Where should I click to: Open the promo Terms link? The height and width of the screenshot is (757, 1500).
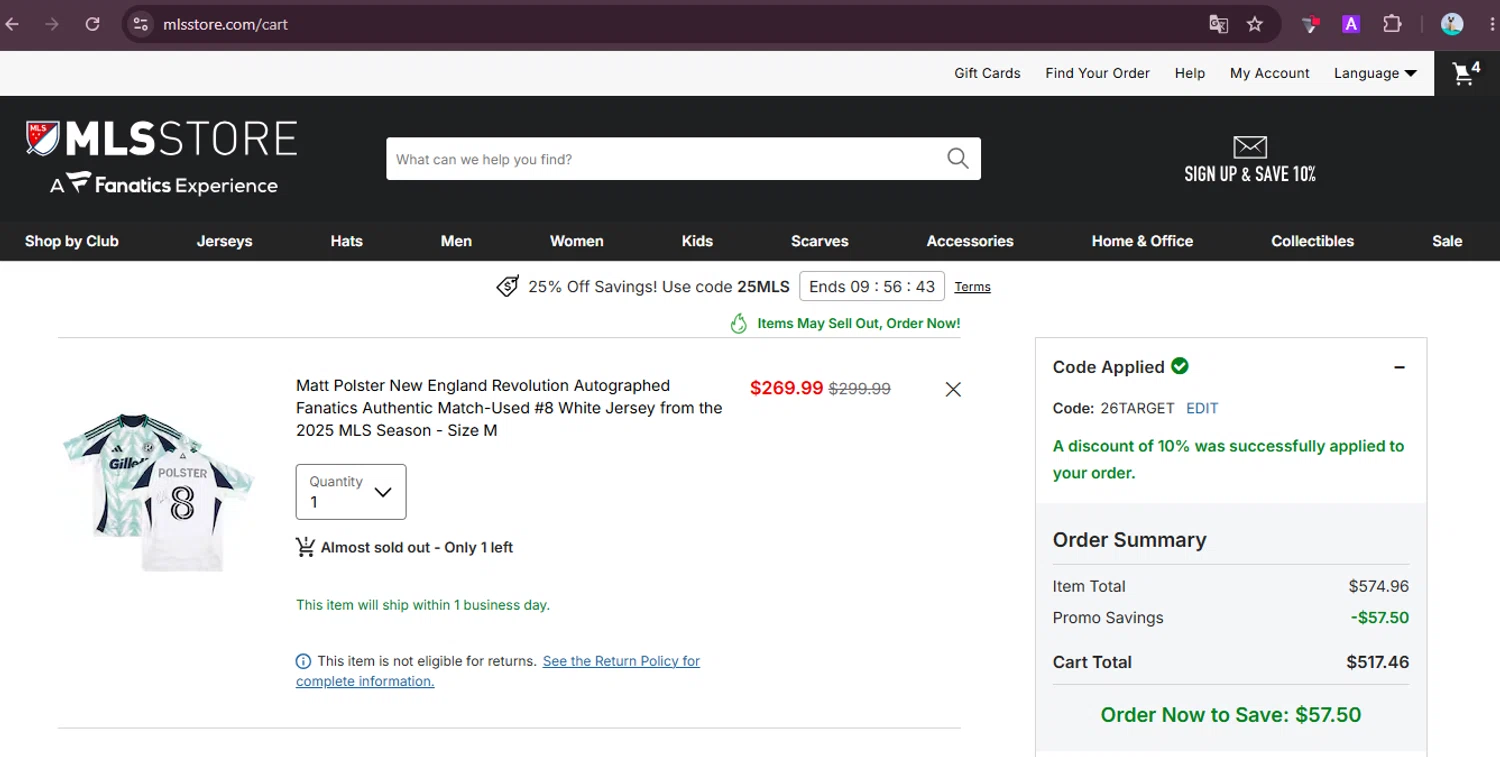(972, 287)
